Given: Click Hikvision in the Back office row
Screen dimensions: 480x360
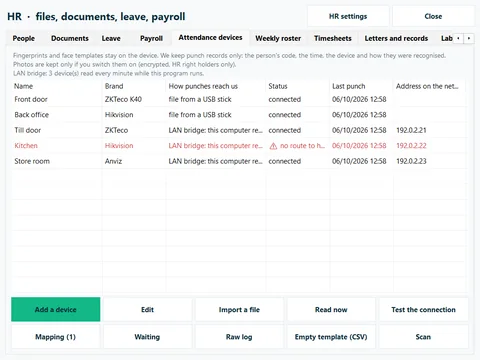Looking at the screenshot, I should click(x=119, y=115).
